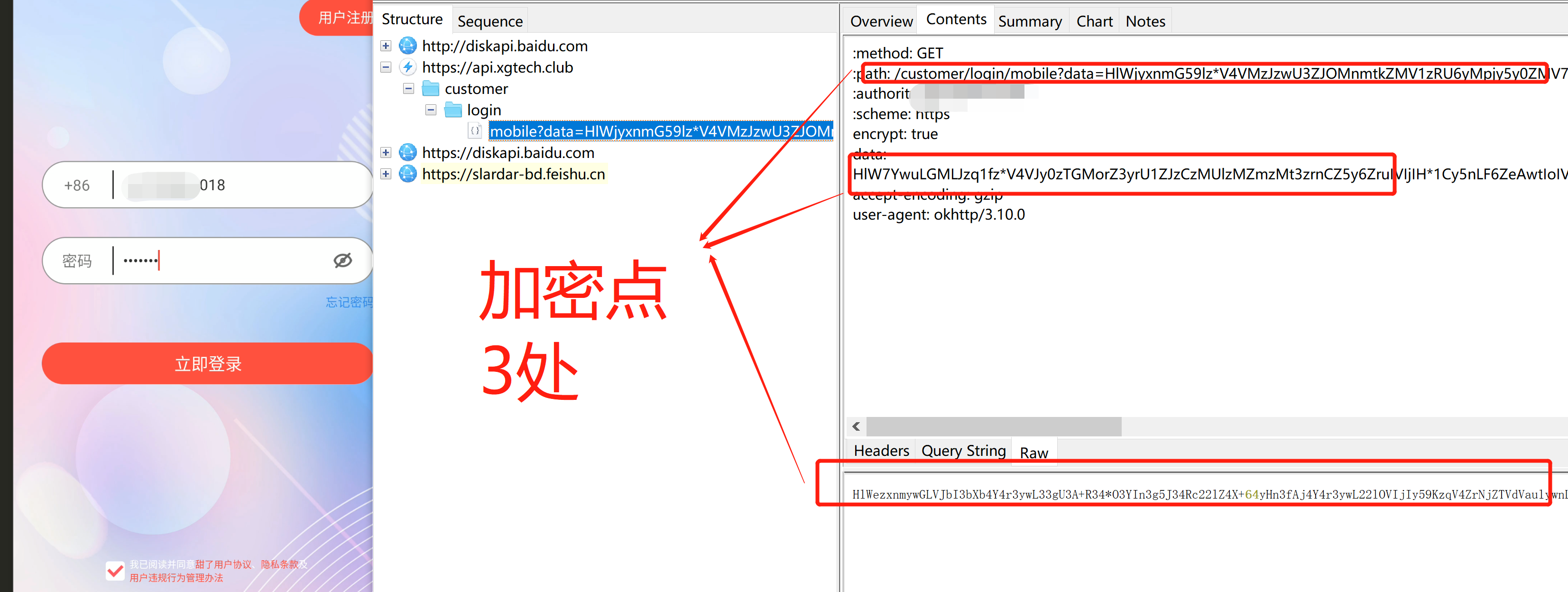Click the globe icon beside slardar-bd.feishu.cn
The height and width of the screenshot is (592, 1568).
click(x=407, y=174)
